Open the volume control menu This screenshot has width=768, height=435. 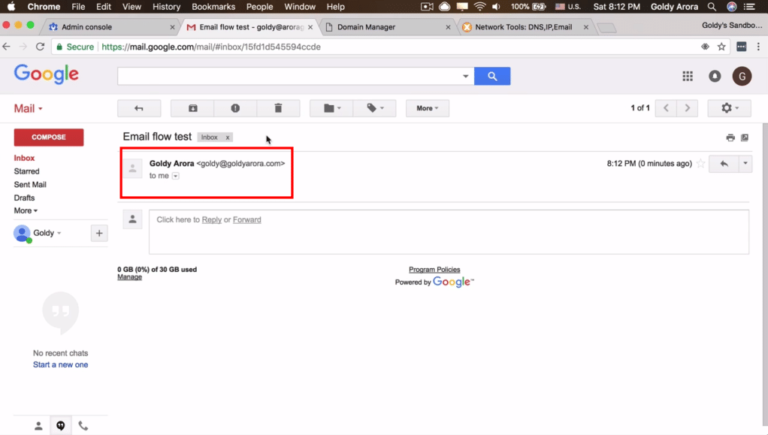496,7
